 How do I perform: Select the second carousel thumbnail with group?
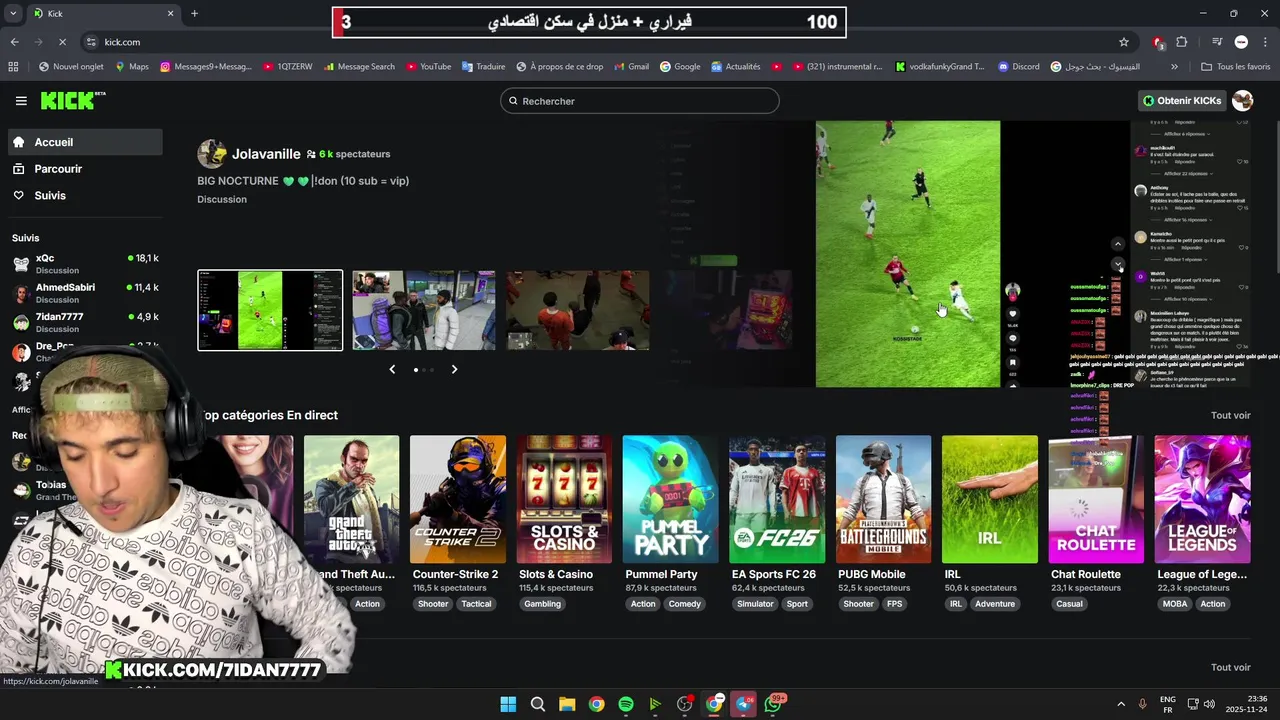tap(424, 310)
